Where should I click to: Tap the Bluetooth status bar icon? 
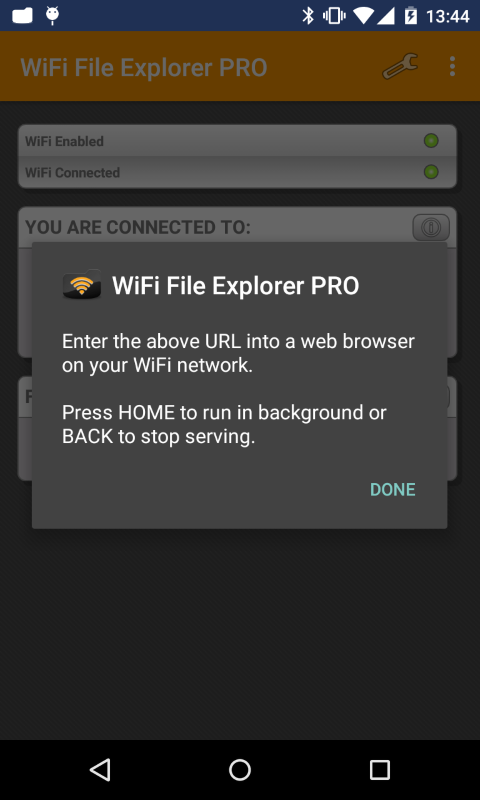pos(308,16)
